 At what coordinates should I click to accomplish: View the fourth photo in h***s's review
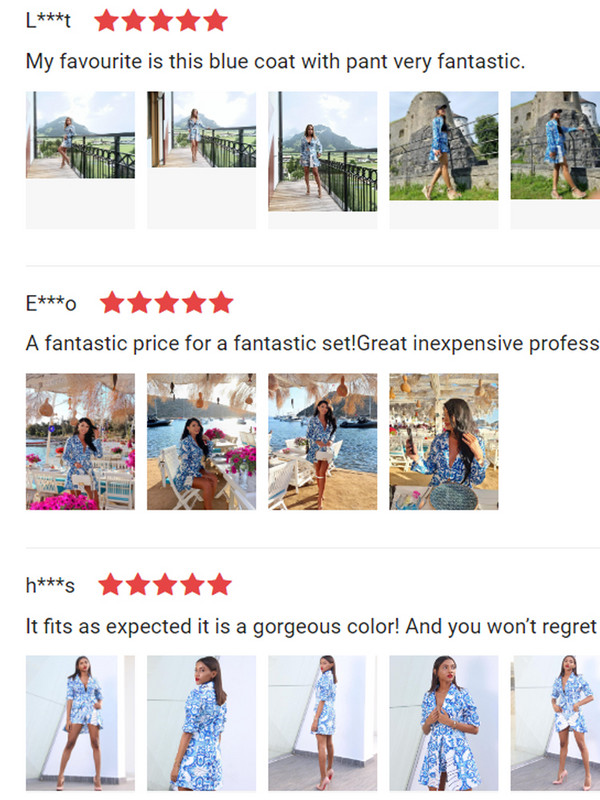point(443,723)
